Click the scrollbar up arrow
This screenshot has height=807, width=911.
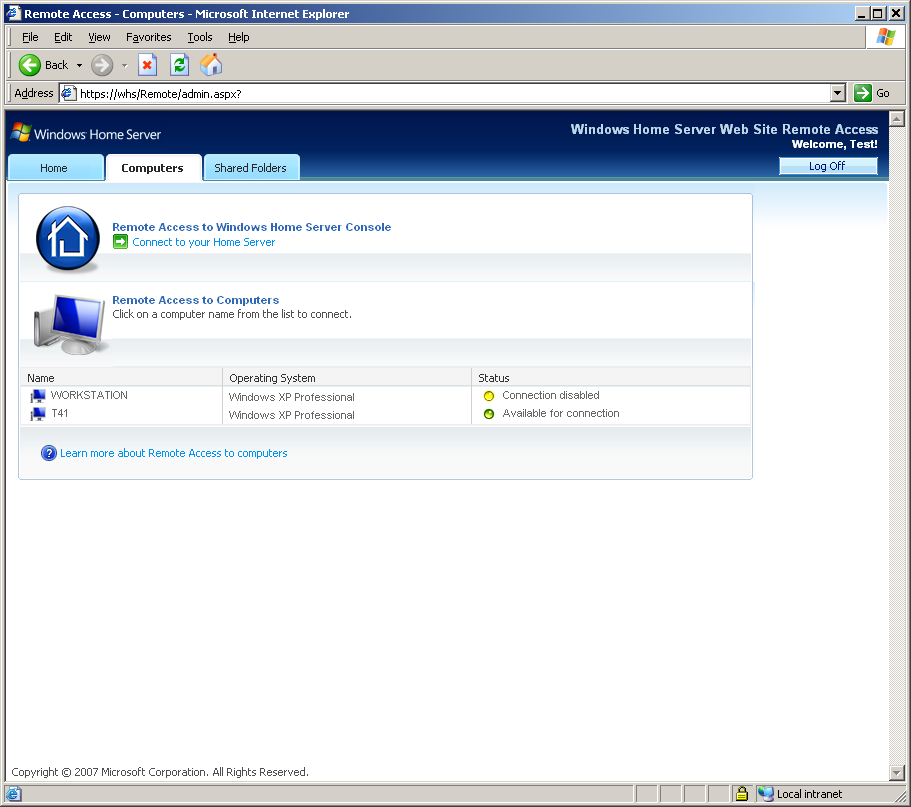[x=897, y=119]
